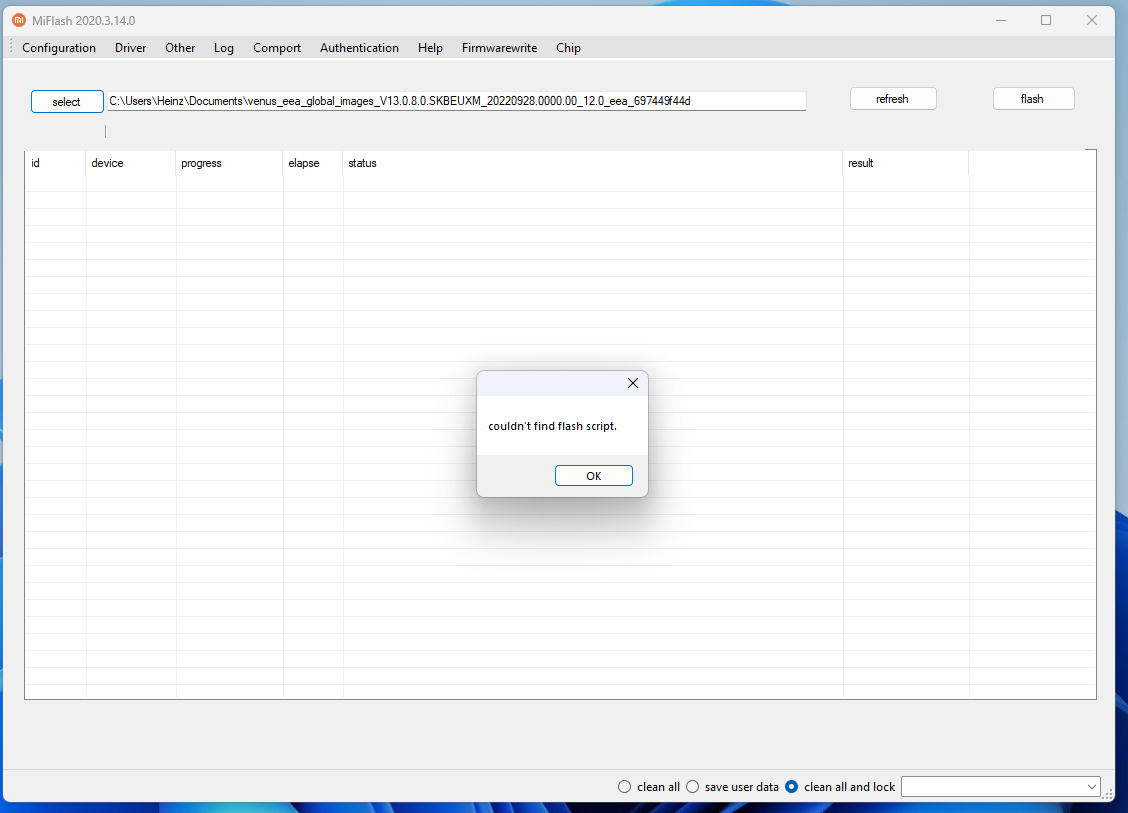This screenshot has height=813, width=1128.
Task: Open the Configuration menu
Action: pos(59,48)
